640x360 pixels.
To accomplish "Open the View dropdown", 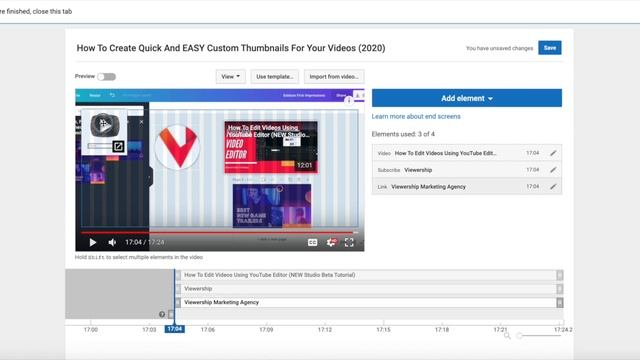I will (230, 76).
